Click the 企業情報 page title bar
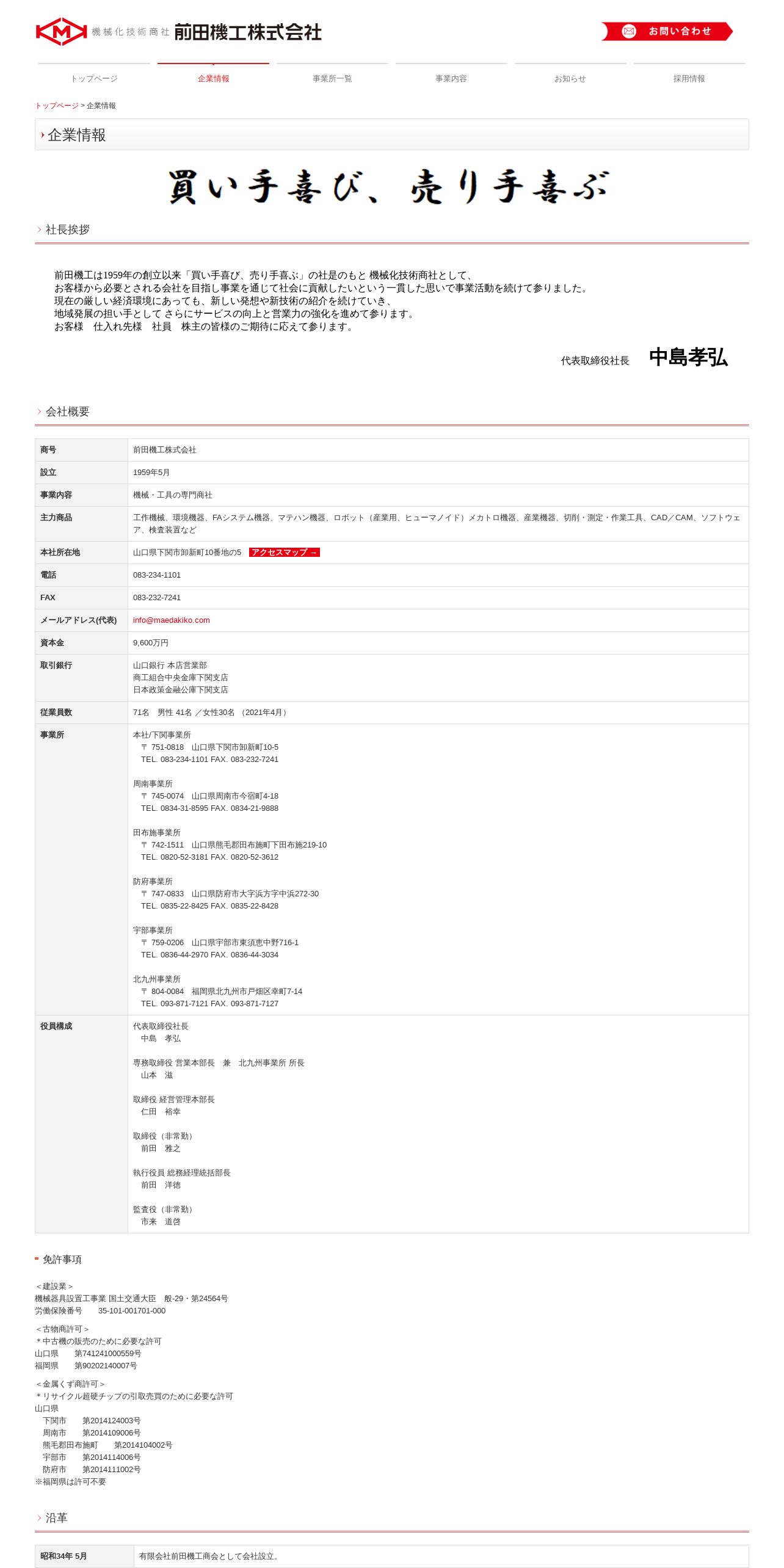 click(x=391, y=134)
